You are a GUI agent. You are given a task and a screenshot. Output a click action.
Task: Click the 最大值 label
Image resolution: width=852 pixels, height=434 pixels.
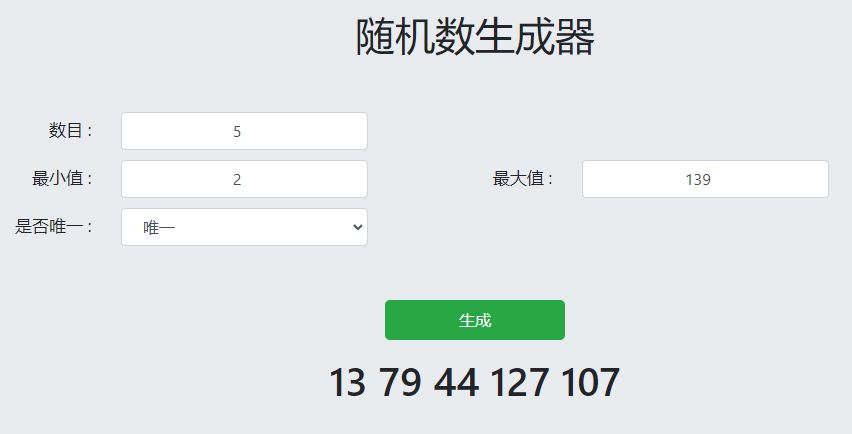(x=522, y=179)
